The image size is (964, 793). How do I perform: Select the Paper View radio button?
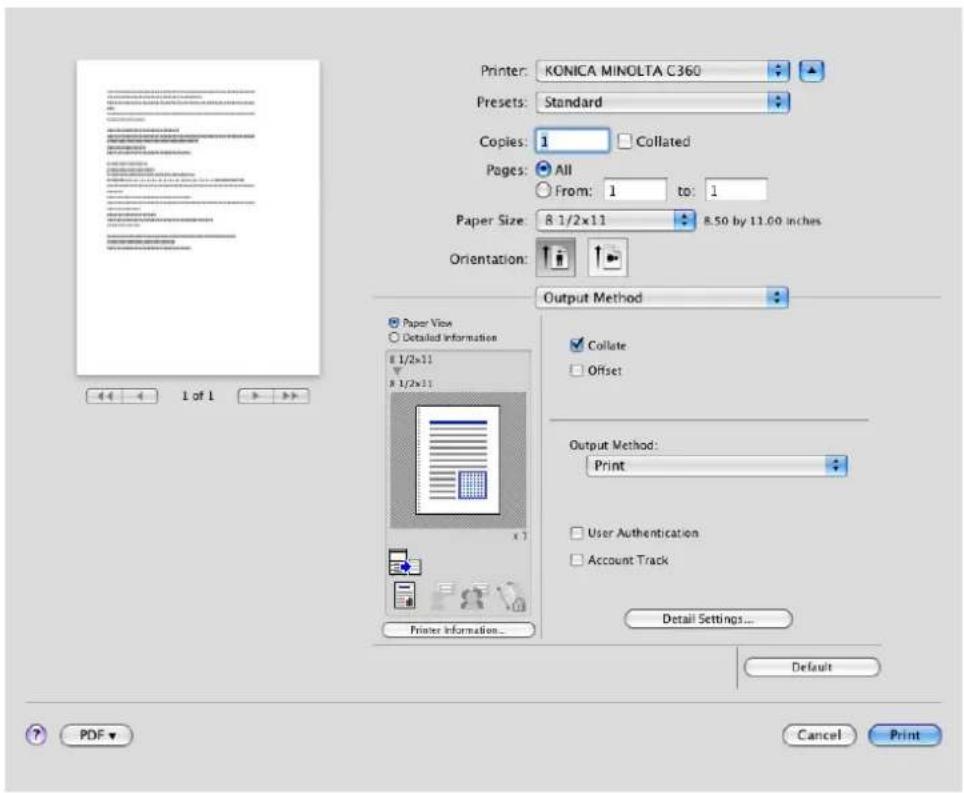pos(394,322)
